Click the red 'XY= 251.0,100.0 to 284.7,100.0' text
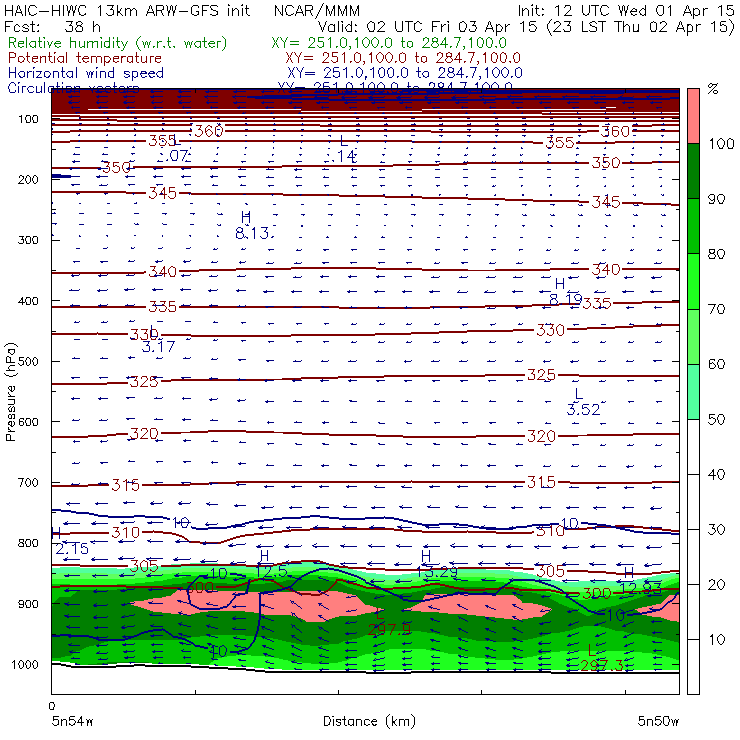 [403, 58]
